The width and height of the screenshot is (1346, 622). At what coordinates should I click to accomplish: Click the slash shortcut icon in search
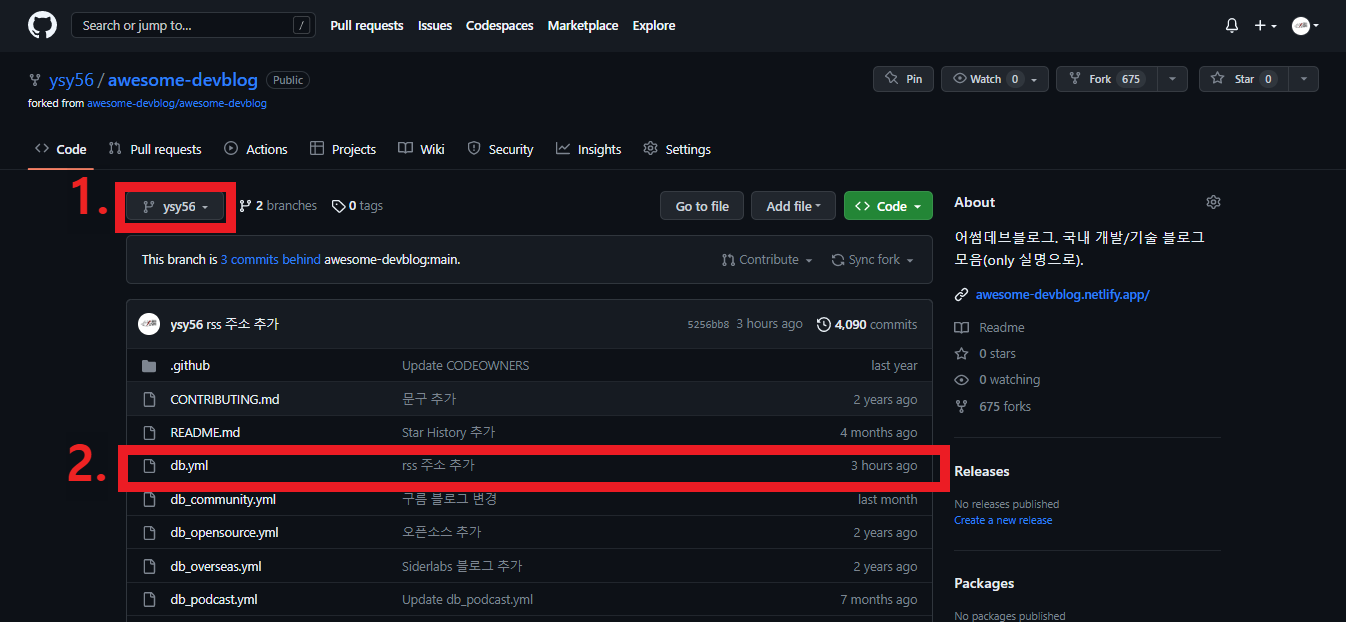point(301,25)
